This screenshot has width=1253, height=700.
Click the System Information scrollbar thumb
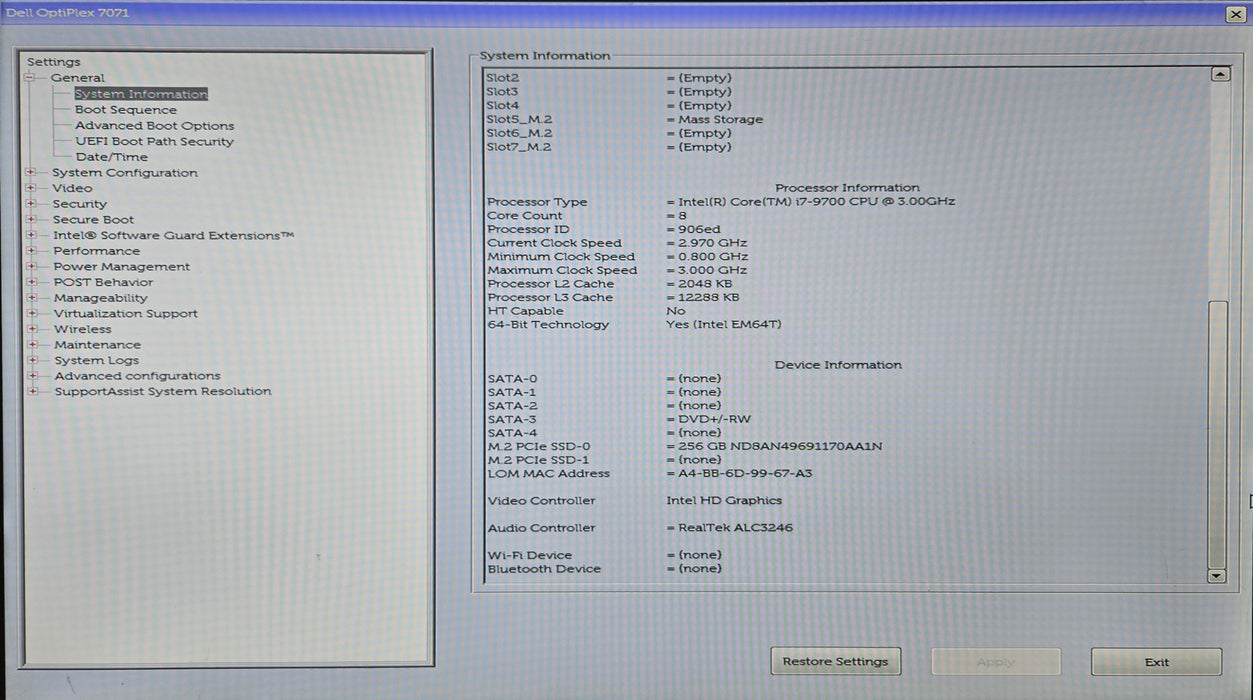(1217, 433)
